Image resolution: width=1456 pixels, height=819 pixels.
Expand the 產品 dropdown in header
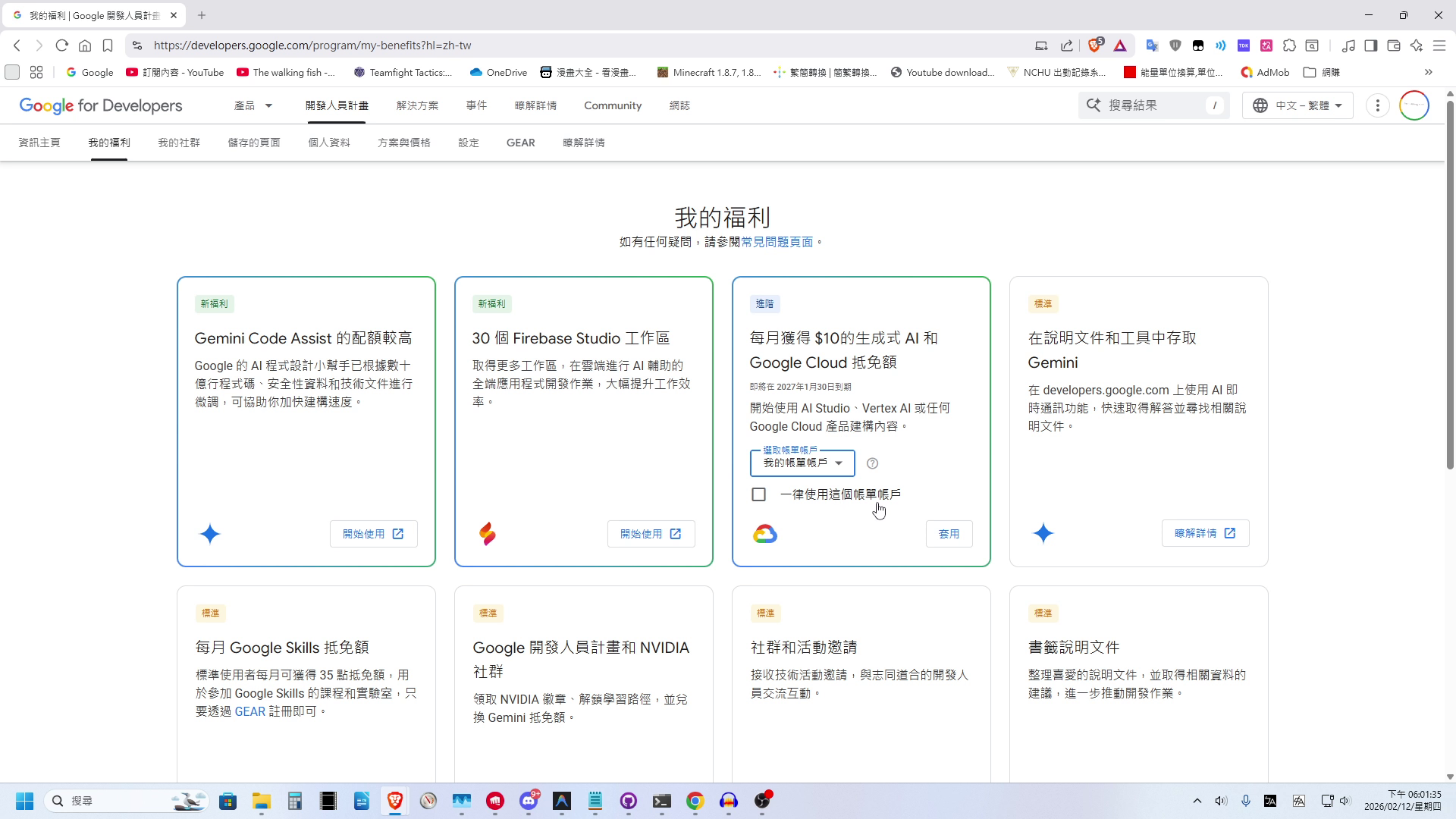coord(253,105)
